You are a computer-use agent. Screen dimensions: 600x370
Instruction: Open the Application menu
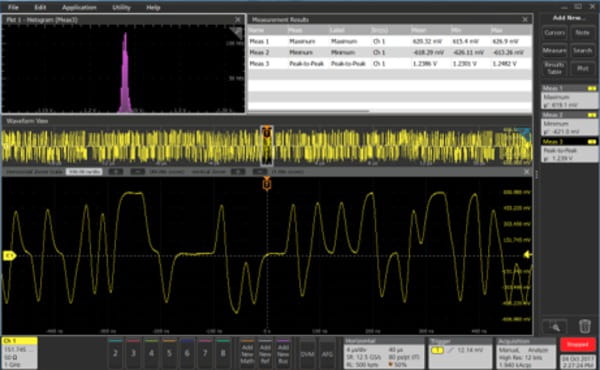click(x=79, y=7)
